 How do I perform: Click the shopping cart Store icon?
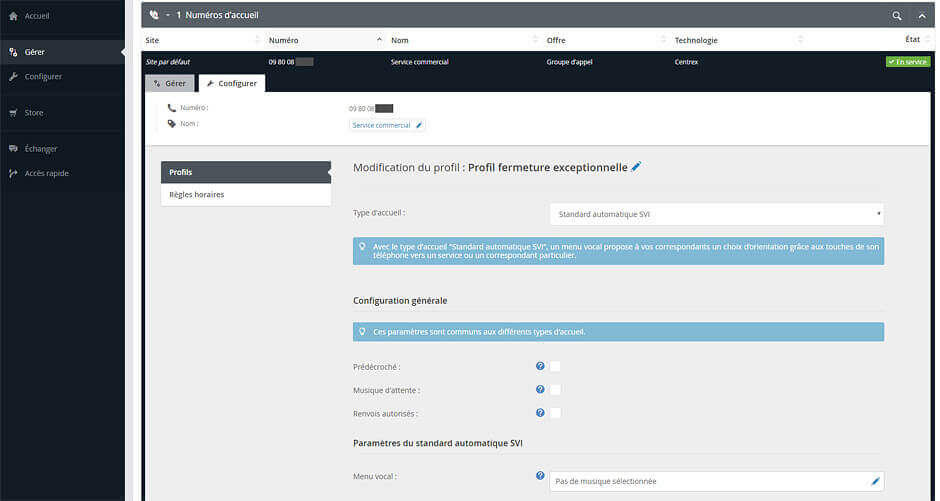pyautogui.click(x=13, y=113)
